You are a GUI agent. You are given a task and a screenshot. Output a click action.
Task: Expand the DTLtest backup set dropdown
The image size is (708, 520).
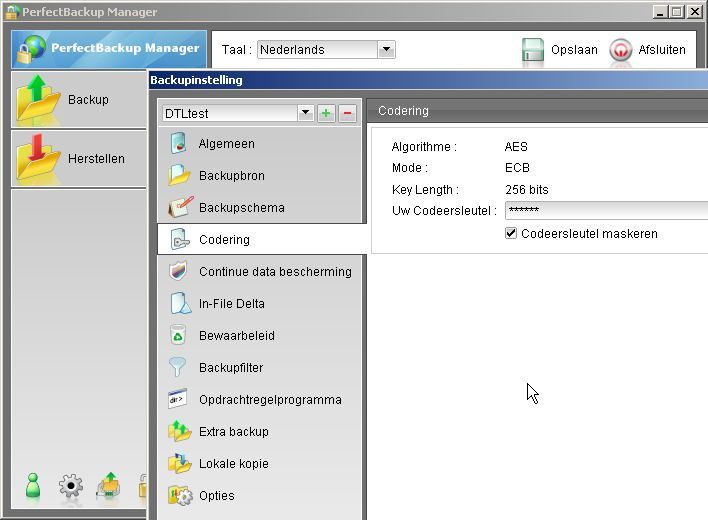(306, 113)
